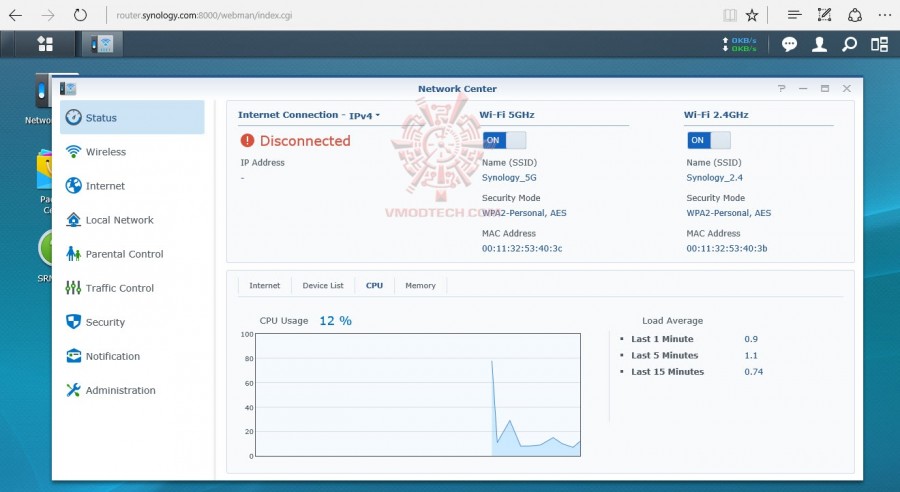900x492 pixels.
Task: Open the browser hub lines icon
Action: point(794,15)
